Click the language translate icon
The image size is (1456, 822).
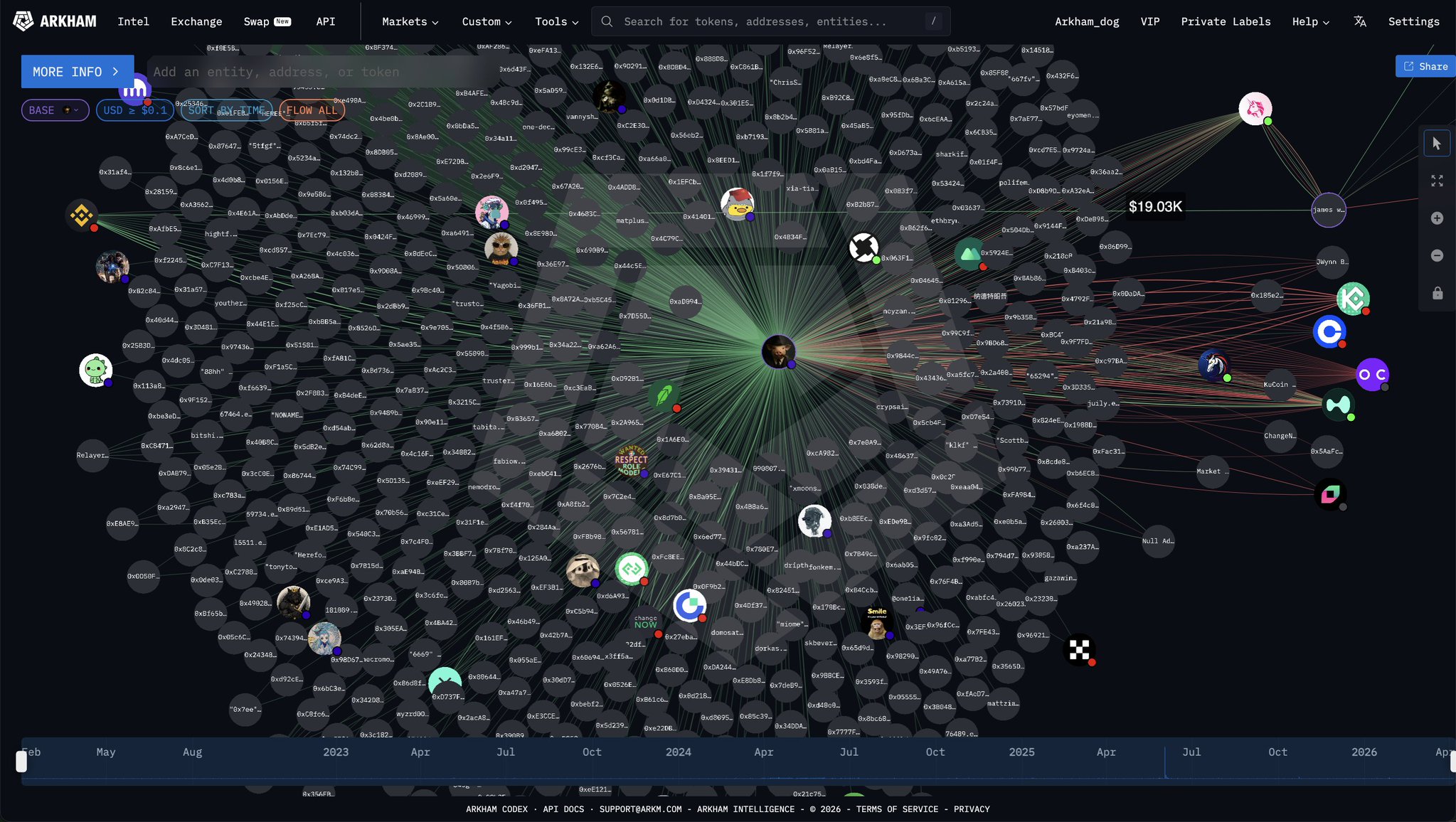coord(1360,21)
